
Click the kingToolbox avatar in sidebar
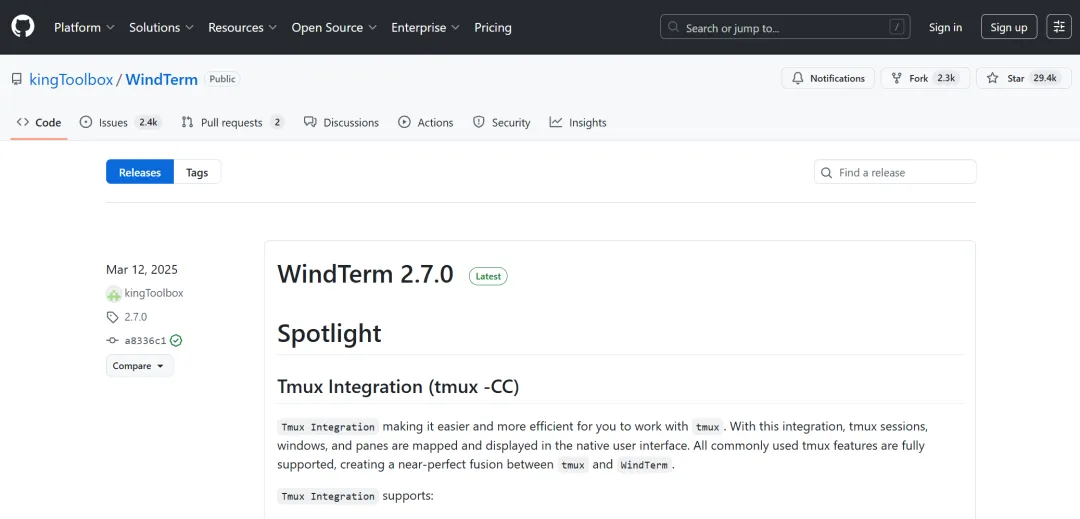coord(114,293)
